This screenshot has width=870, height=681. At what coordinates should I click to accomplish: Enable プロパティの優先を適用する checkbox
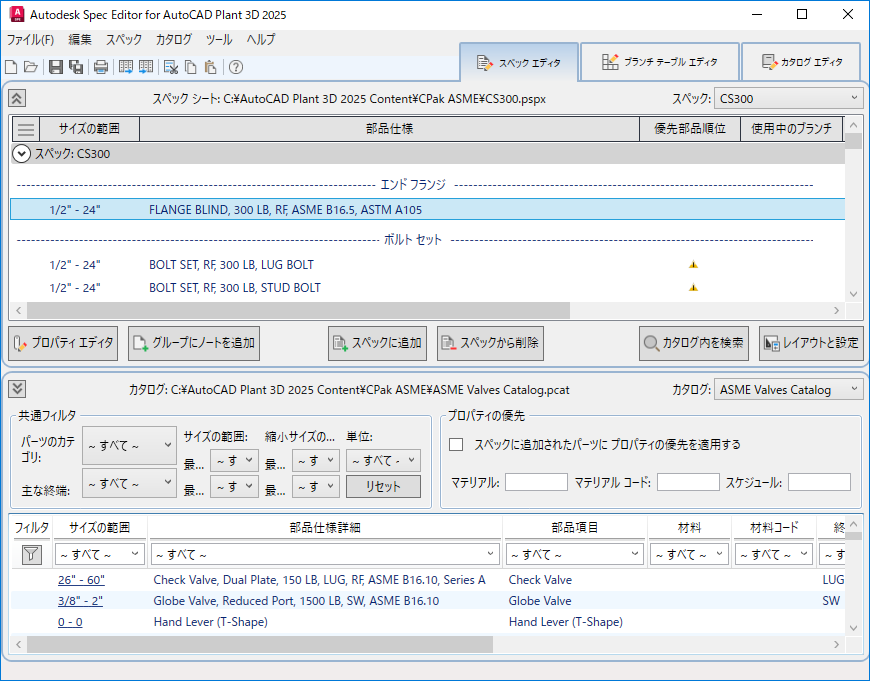pyautogui.click(x=456, y=445)
